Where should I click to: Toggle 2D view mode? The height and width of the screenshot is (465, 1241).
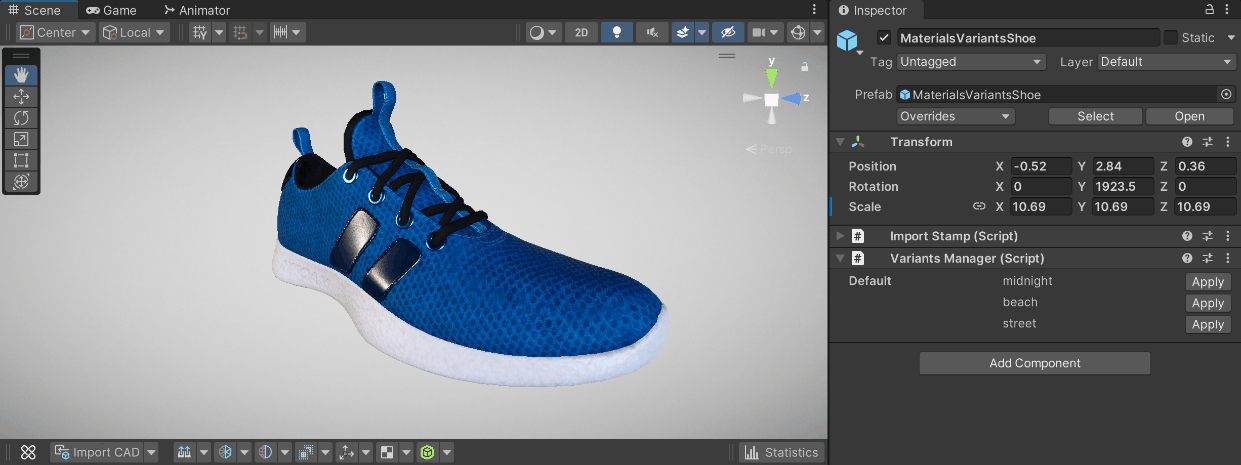coord(581,32)
